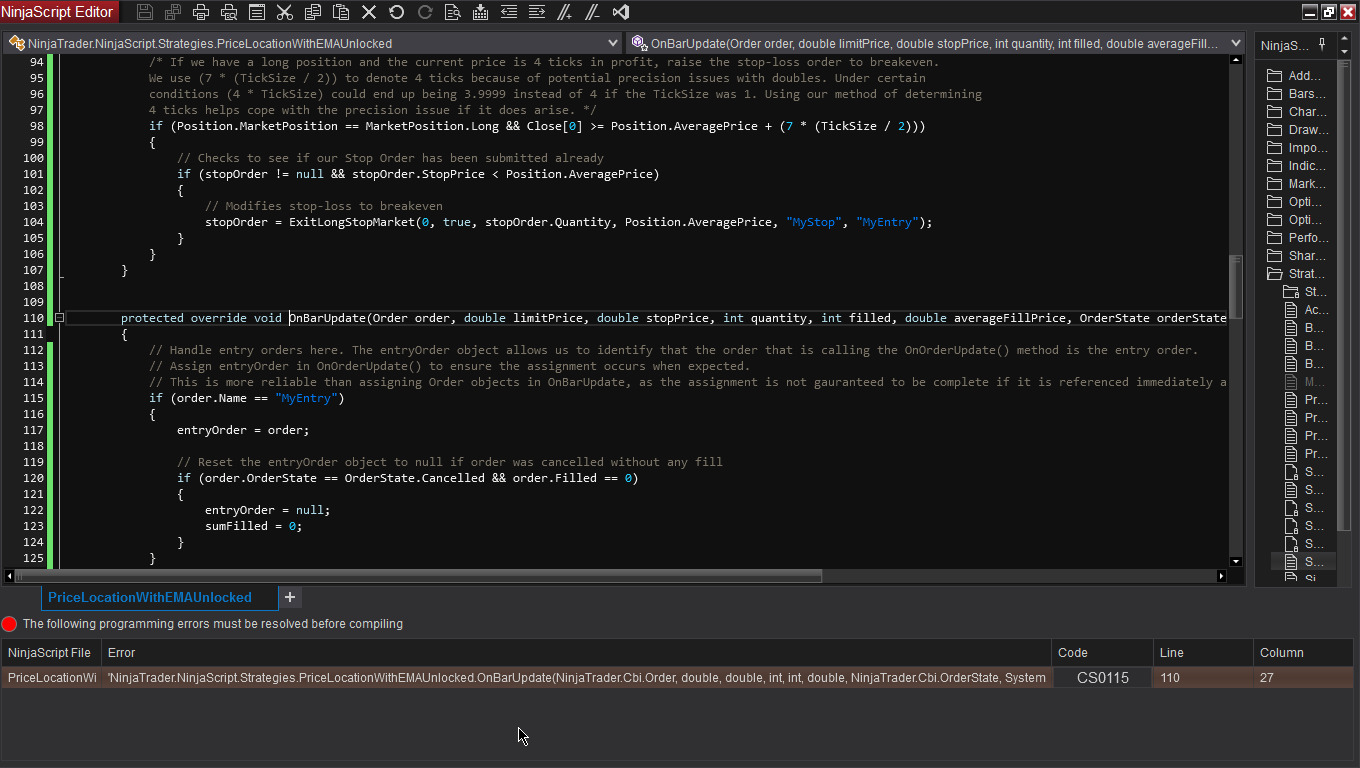Sort errors by the Line column header
1360x768 pixels.
click(x=1202, y=652)
